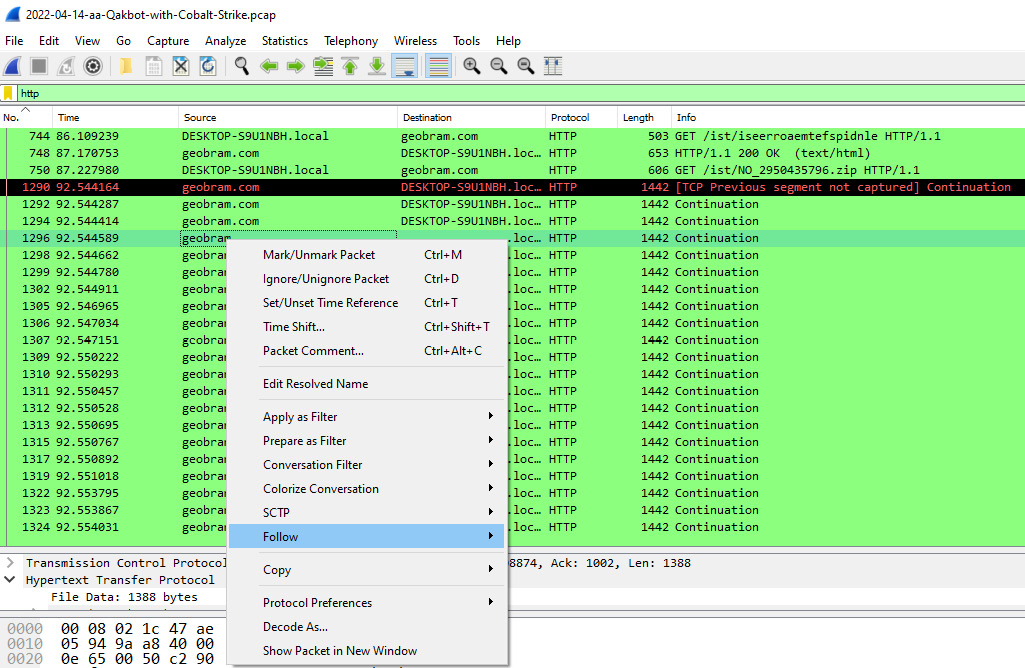Image resolution: width=1025 pixels, height=668 pixels.
Task: Sort by the Time column header
Action: point(115,118)
